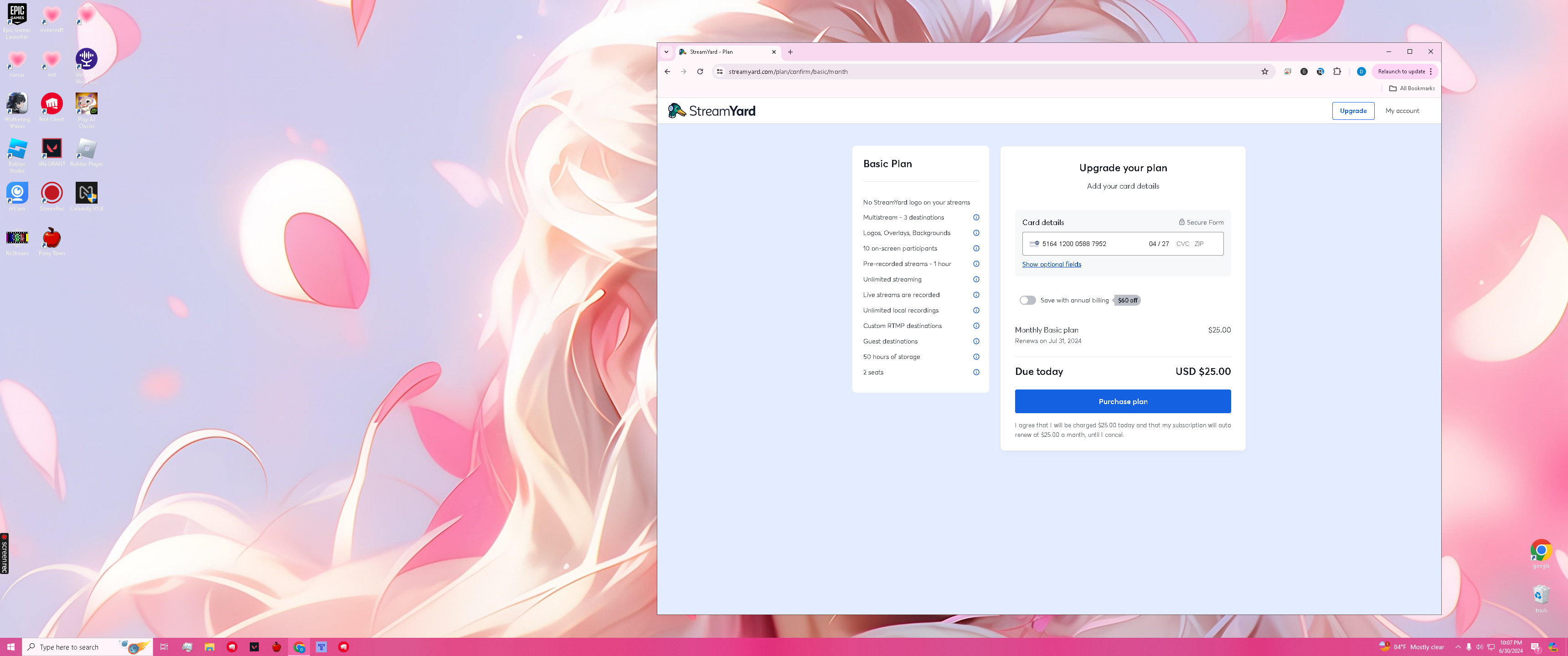Open the Pony Town desktop shortcut

52,241
